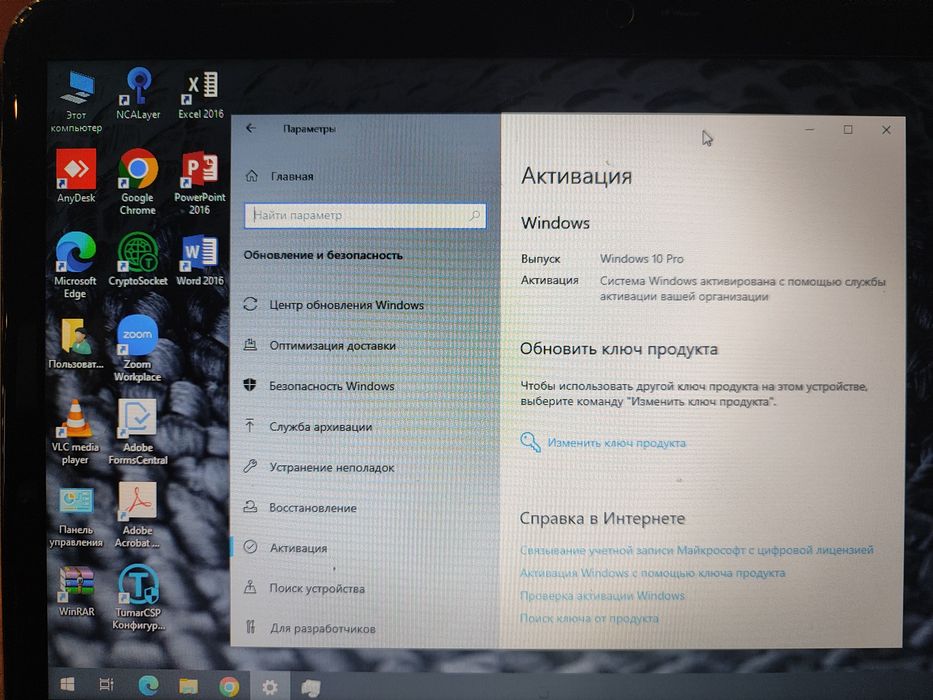The image size is (933, 700).
Task: Click the Найти параметр search field
Action: click(x=365, y=215)
